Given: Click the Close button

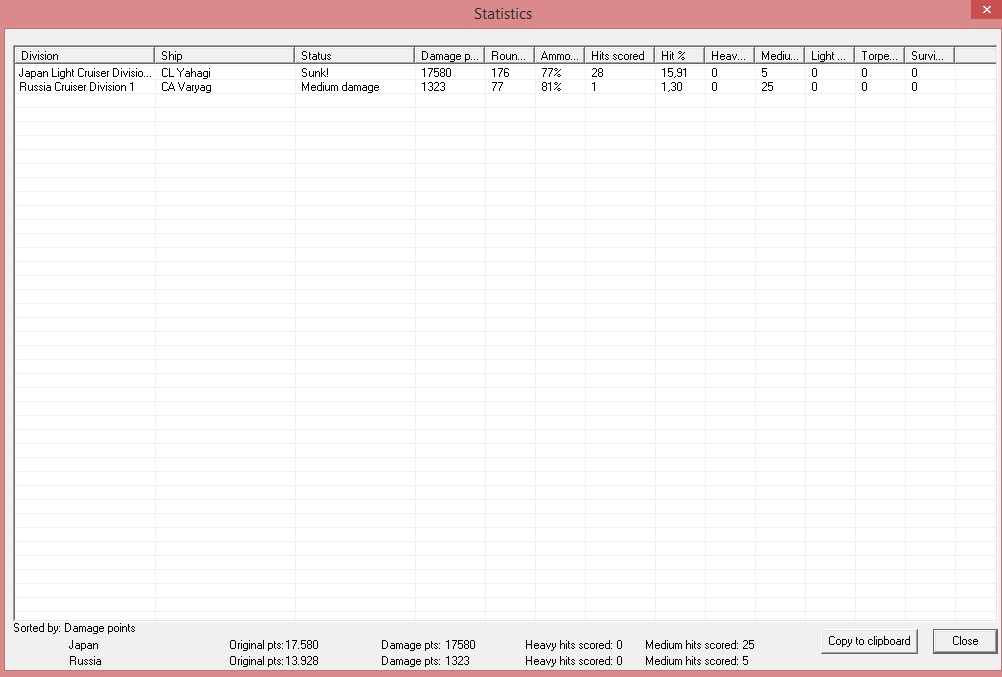Looking at the screenshot, I should pyautogui.click(x=965, y=641).
